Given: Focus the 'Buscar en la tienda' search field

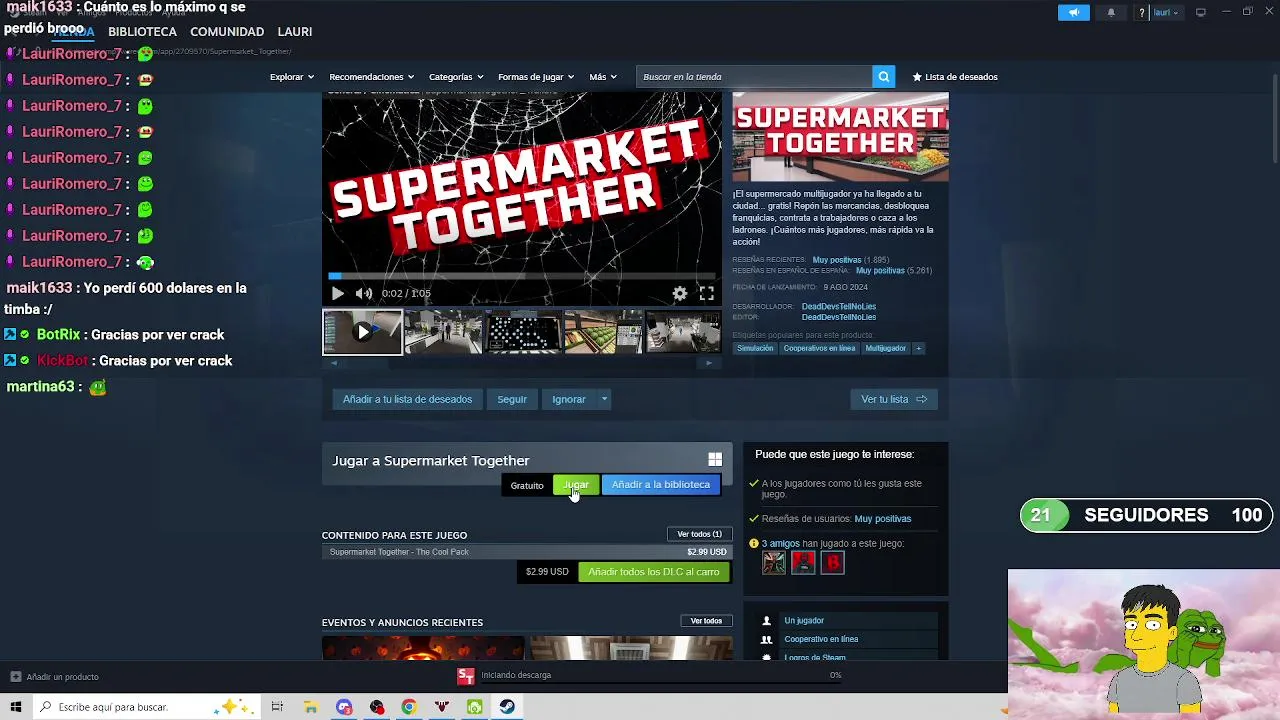Looking at the screenshot, I should click(x=754, y=77).
